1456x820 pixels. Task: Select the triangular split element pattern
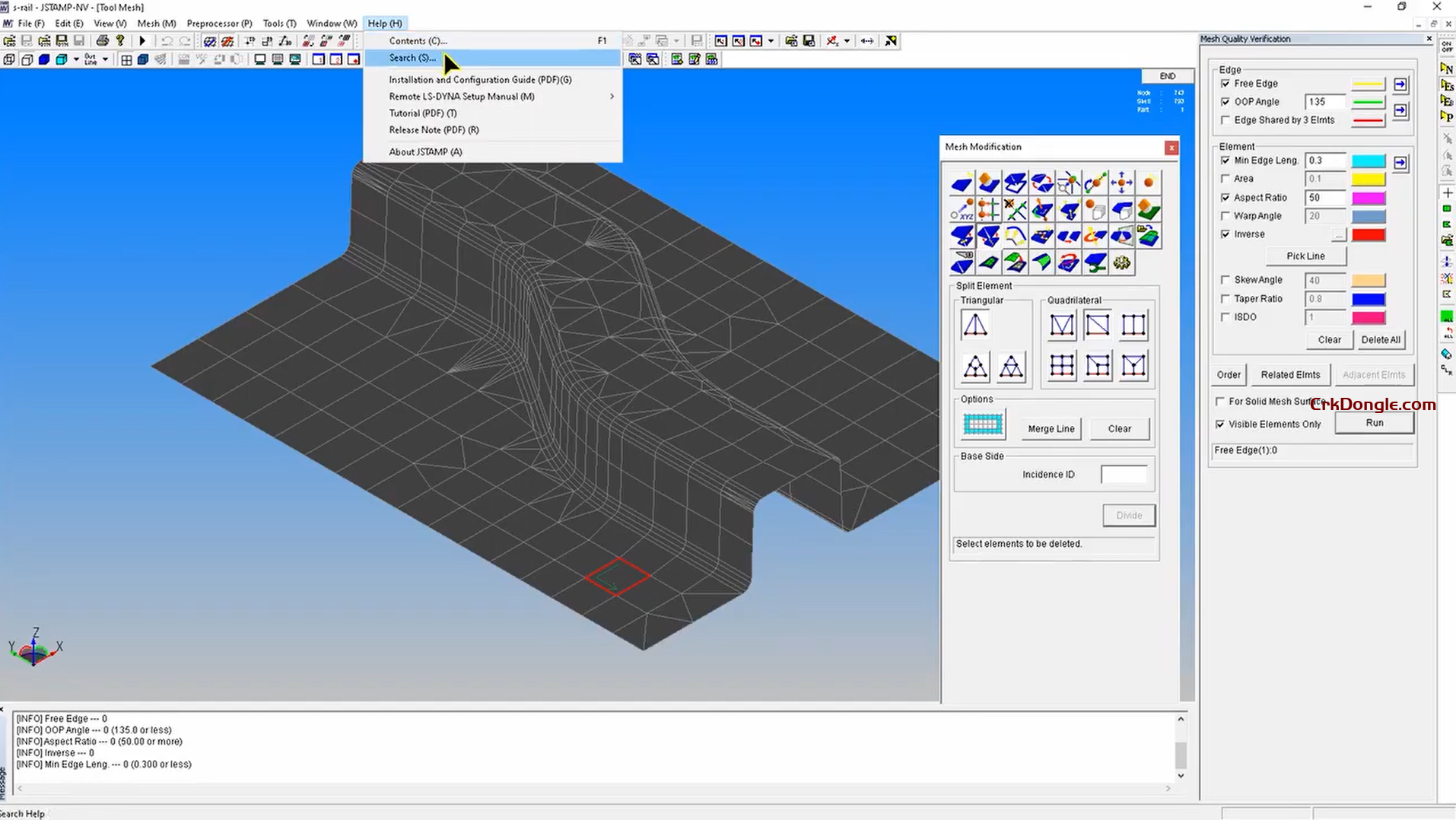pos(975,324)
